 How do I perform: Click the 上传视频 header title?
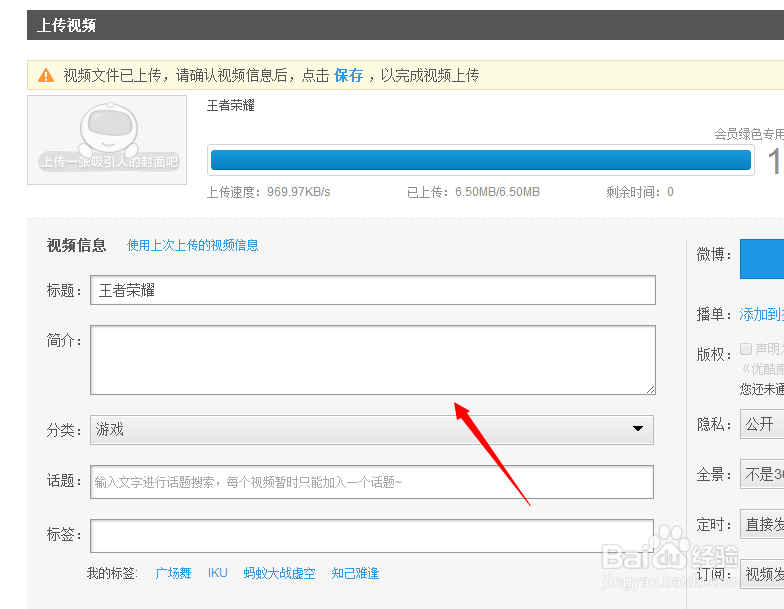[x=66, y=25]
